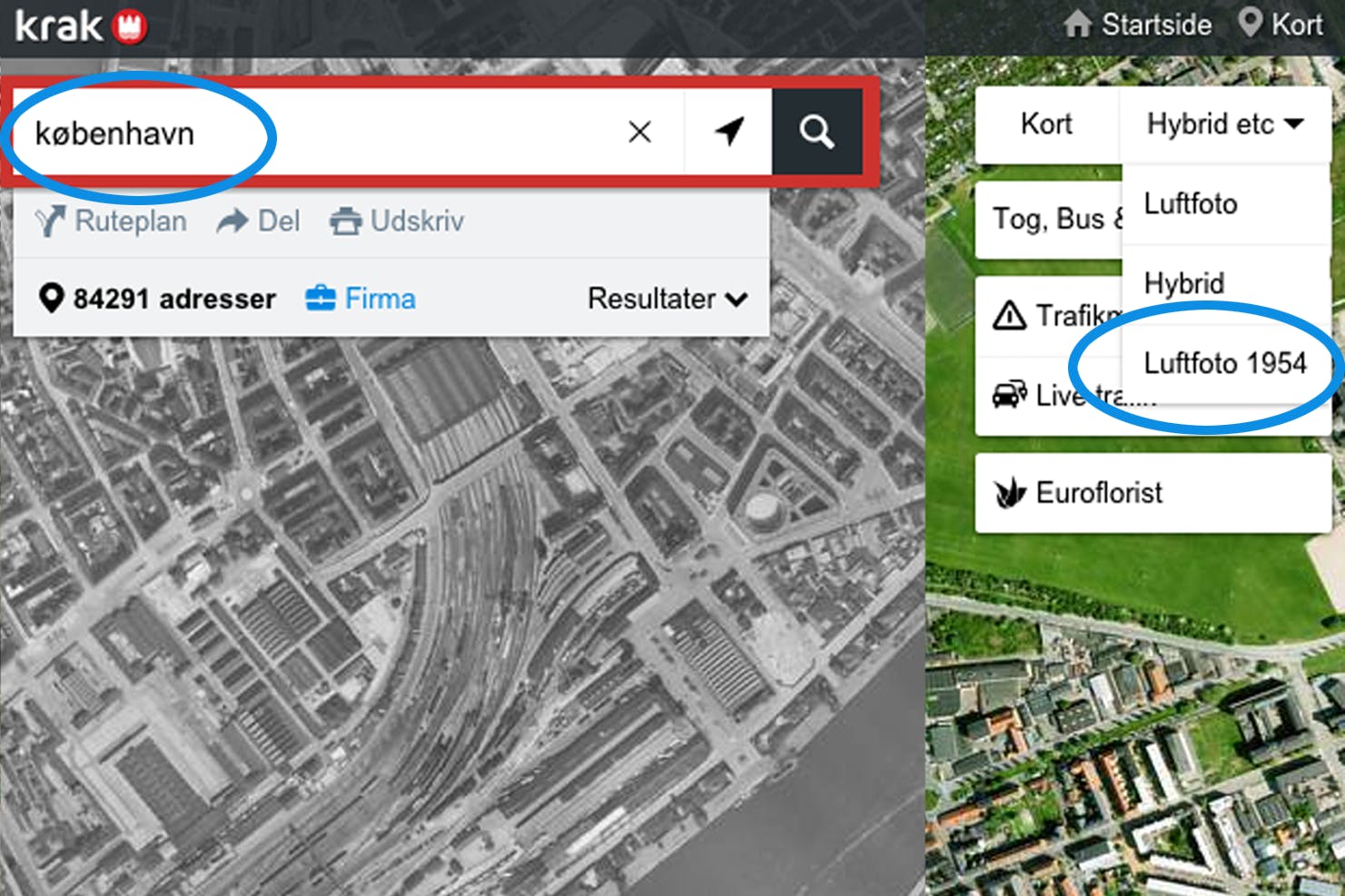Toggle the Tog, Bus layer
Viewport: 1345px width, 896px height.
1049,220
